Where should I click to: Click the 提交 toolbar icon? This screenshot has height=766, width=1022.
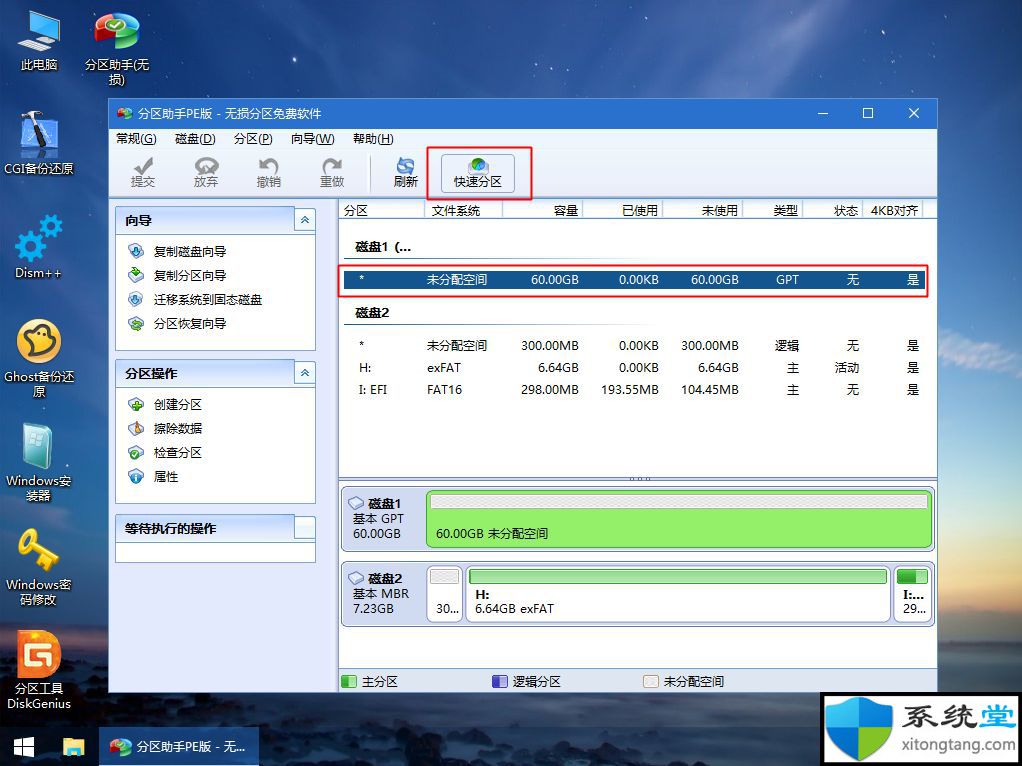143,173
